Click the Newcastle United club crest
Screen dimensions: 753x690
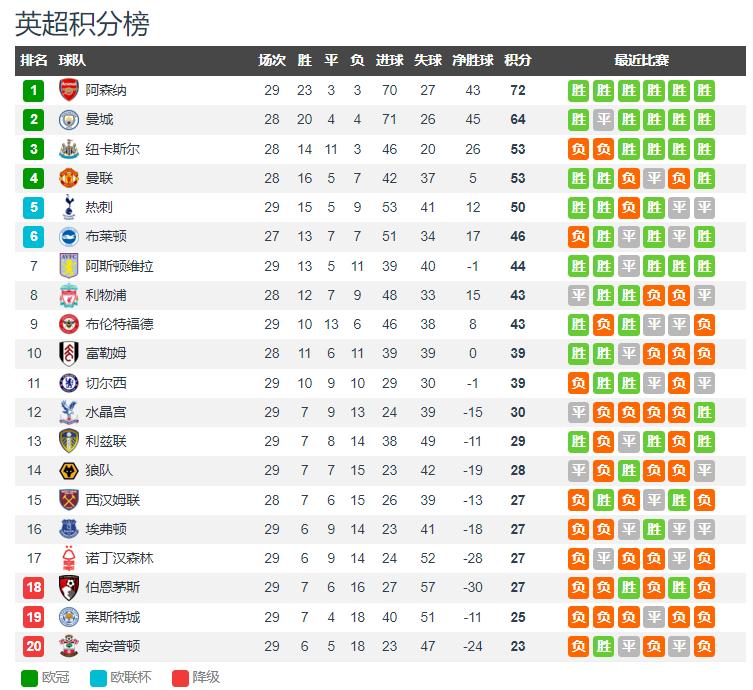[69, 149]
